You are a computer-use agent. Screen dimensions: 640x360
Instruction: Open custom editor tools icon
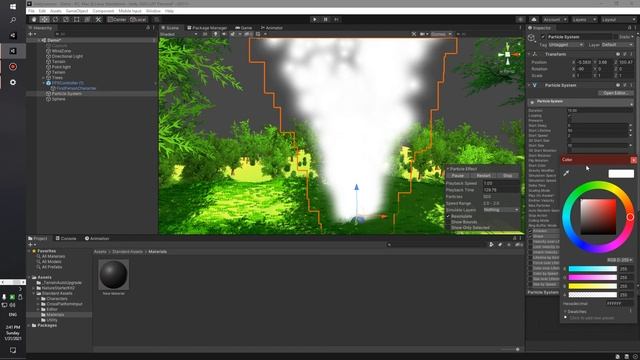[x=98, y=19]
